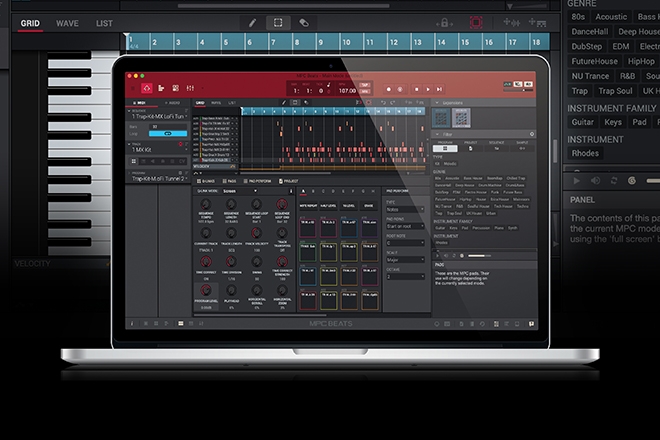The width and height of the screenshot is (660, 440).
Task: Open the Pad mode icon next to Track View on laptop
Action: tap(176, 88)
